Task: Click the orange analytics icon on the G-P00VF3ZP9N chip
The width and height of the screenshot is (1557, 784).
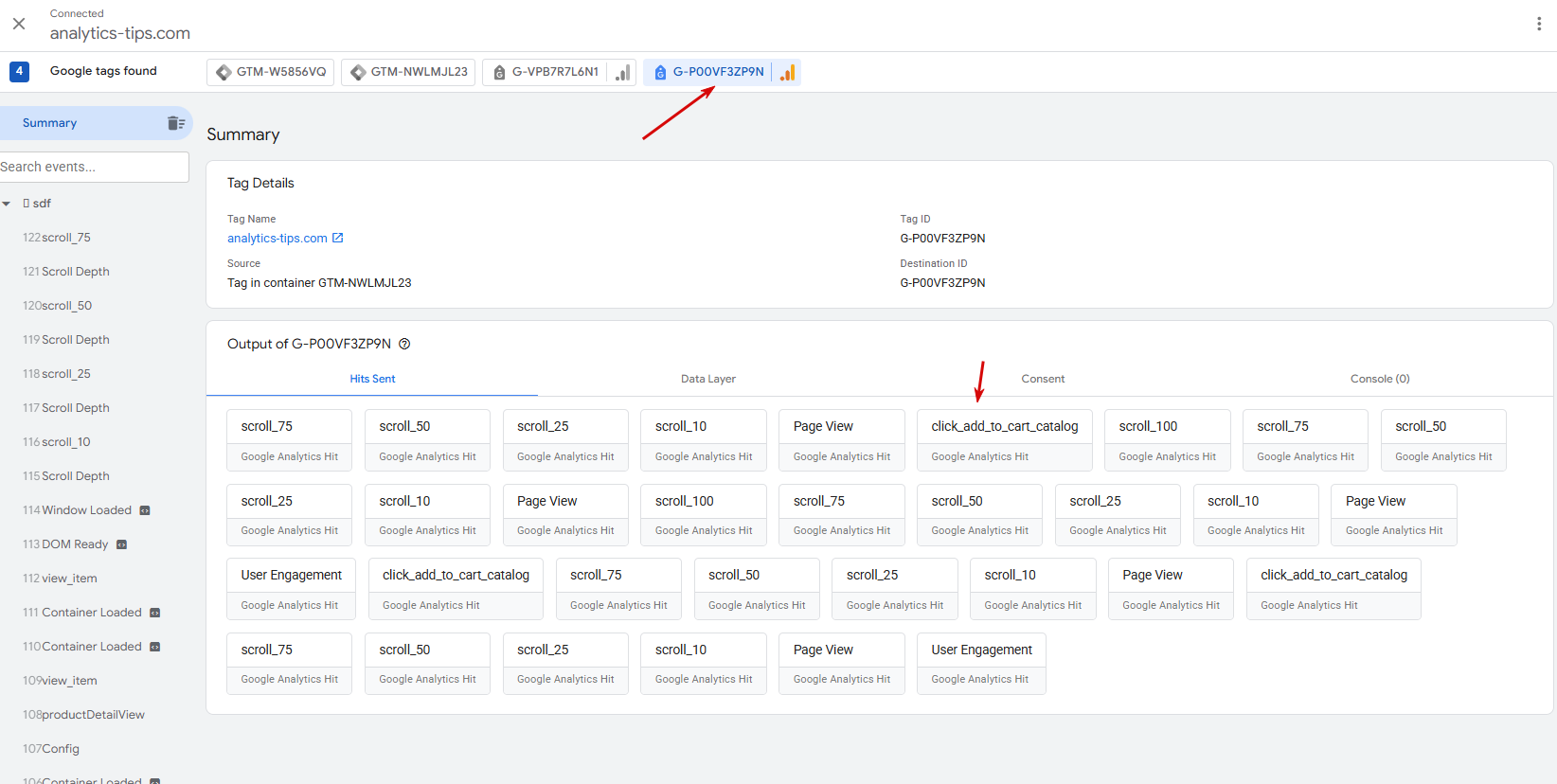Action: tap(787, 72)
